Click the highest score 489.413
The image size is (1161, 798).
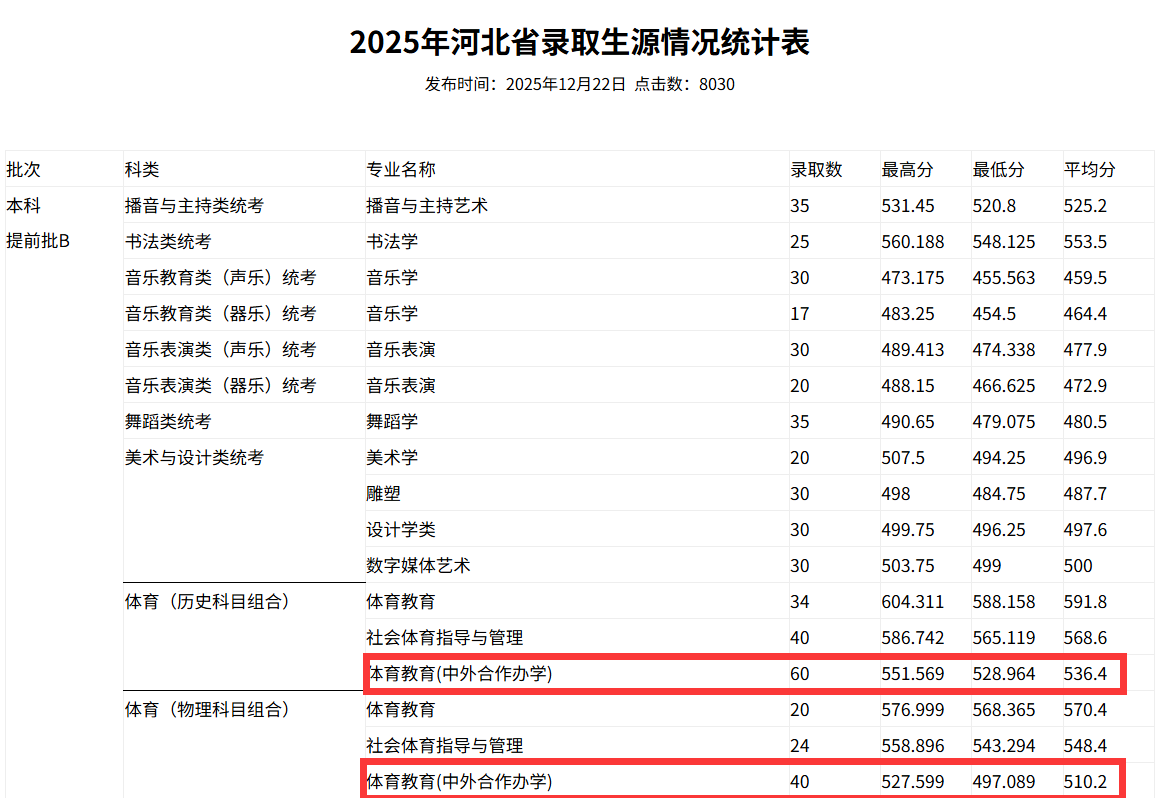pyautogui.click(x=913, y=350)
